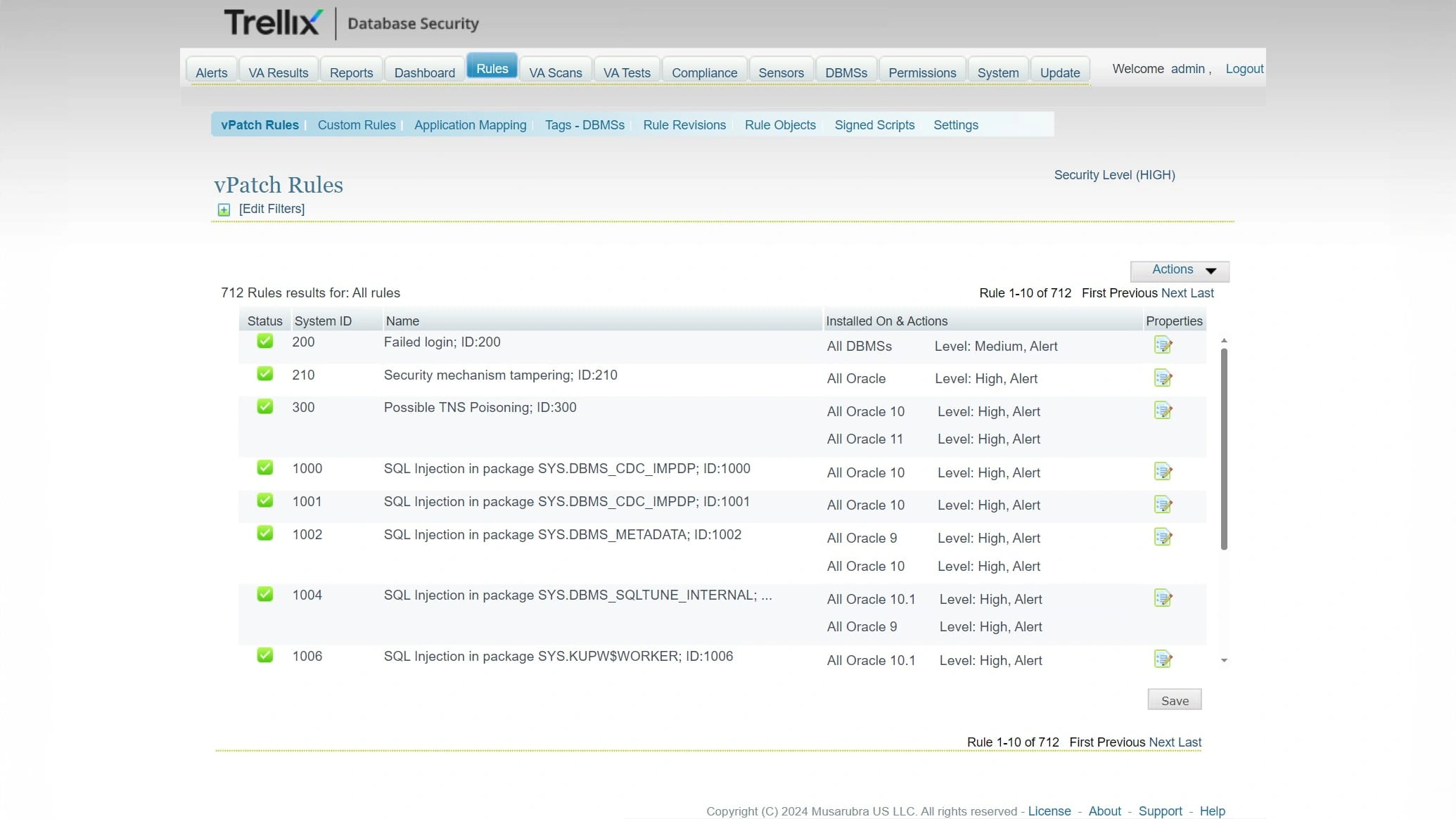Image resolution: width=1456 pixels, height=819 pixels.
Task: Open properties for rule 300 TNS Poisoning
Action: pyautogui.click(x=1163, y=411)
